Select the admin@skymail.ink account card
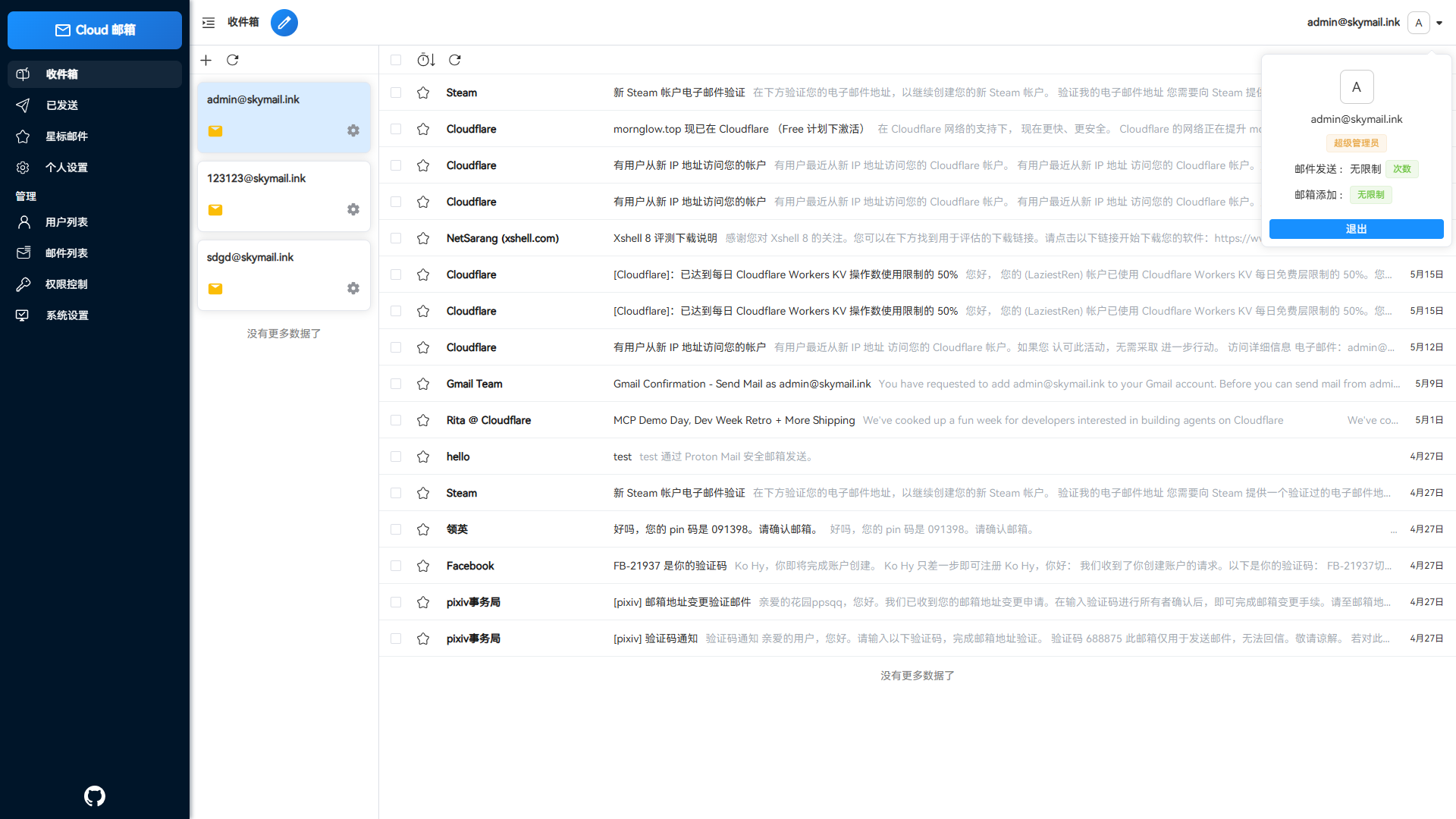 pyautogui.click(x=284, y=118)
